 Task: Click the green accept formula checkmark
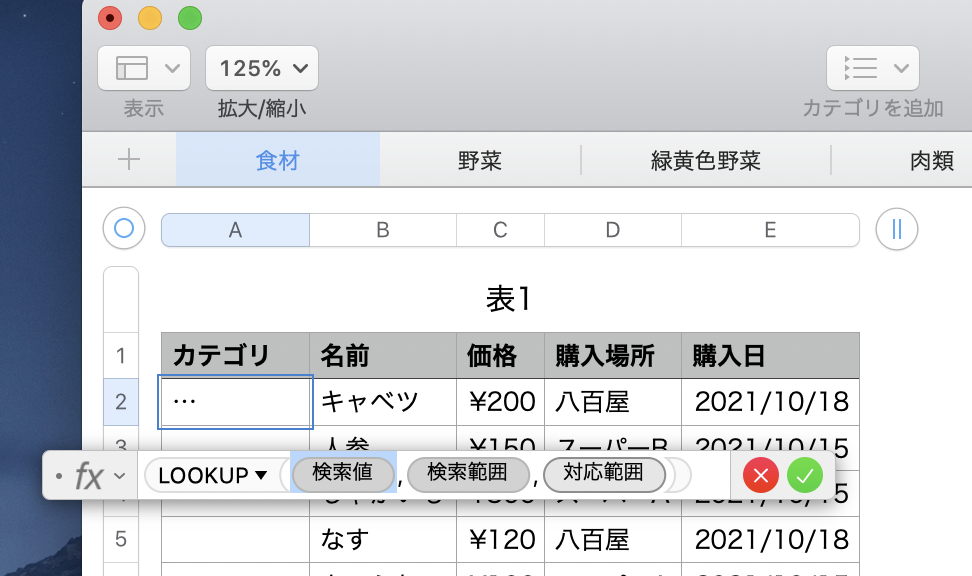point(804,475)
